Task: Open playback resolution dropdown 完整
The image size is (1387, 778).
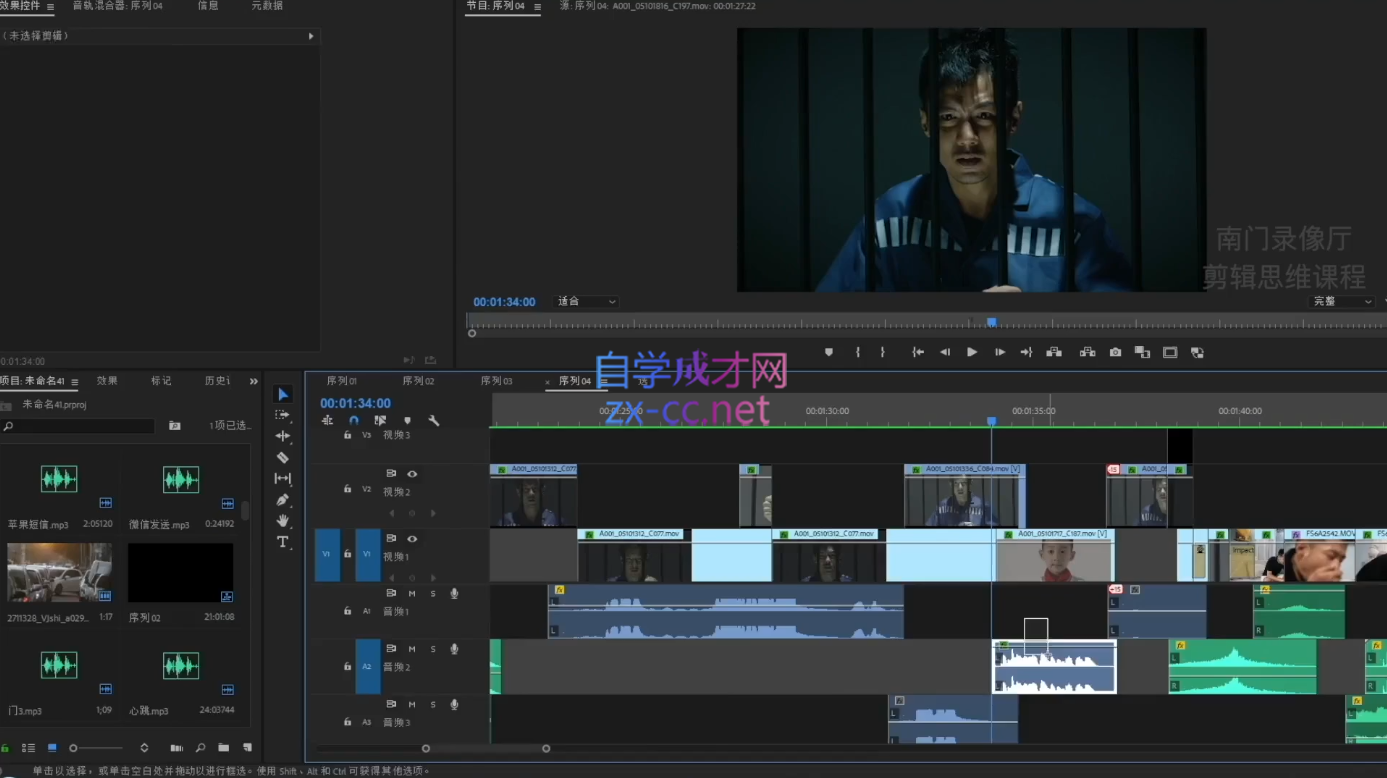Action: click(1342, 301)
